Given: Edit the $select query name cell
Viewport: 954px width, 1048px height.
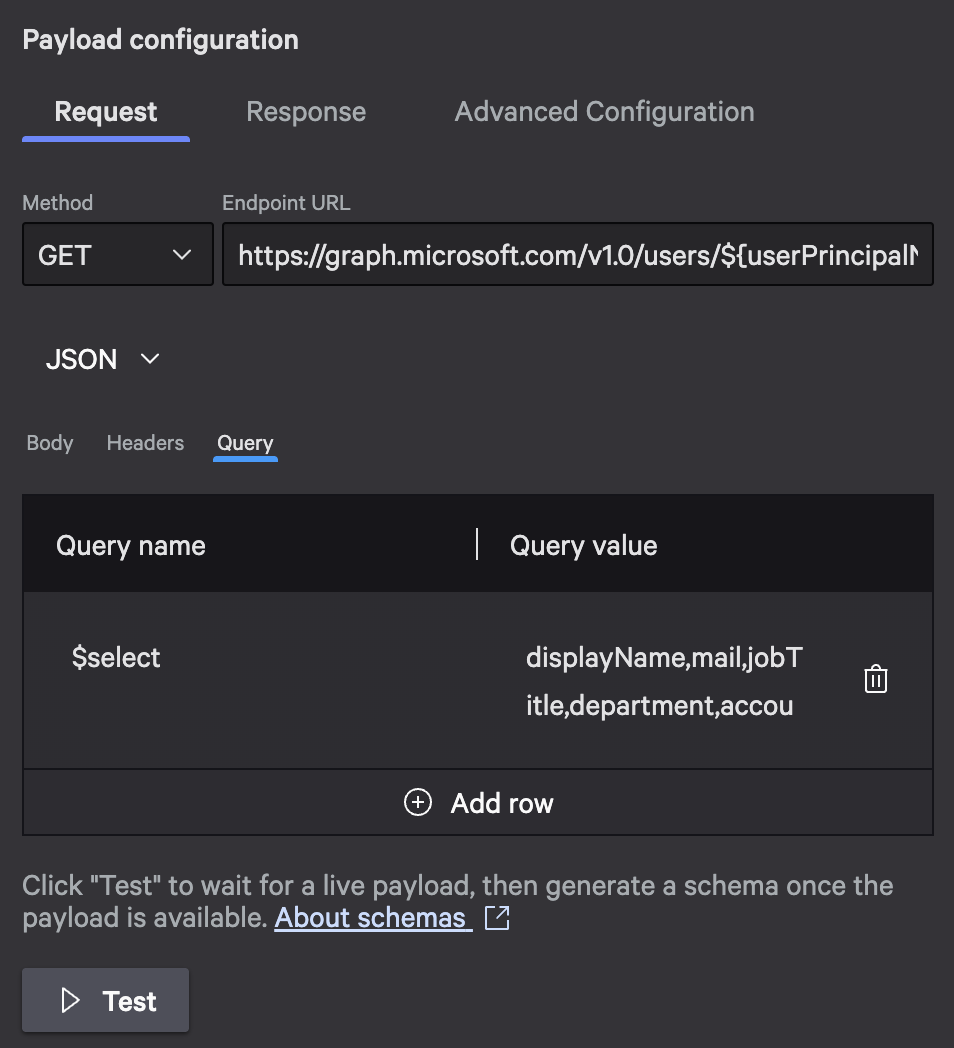Looking at the screenshot, I should 117,657.
